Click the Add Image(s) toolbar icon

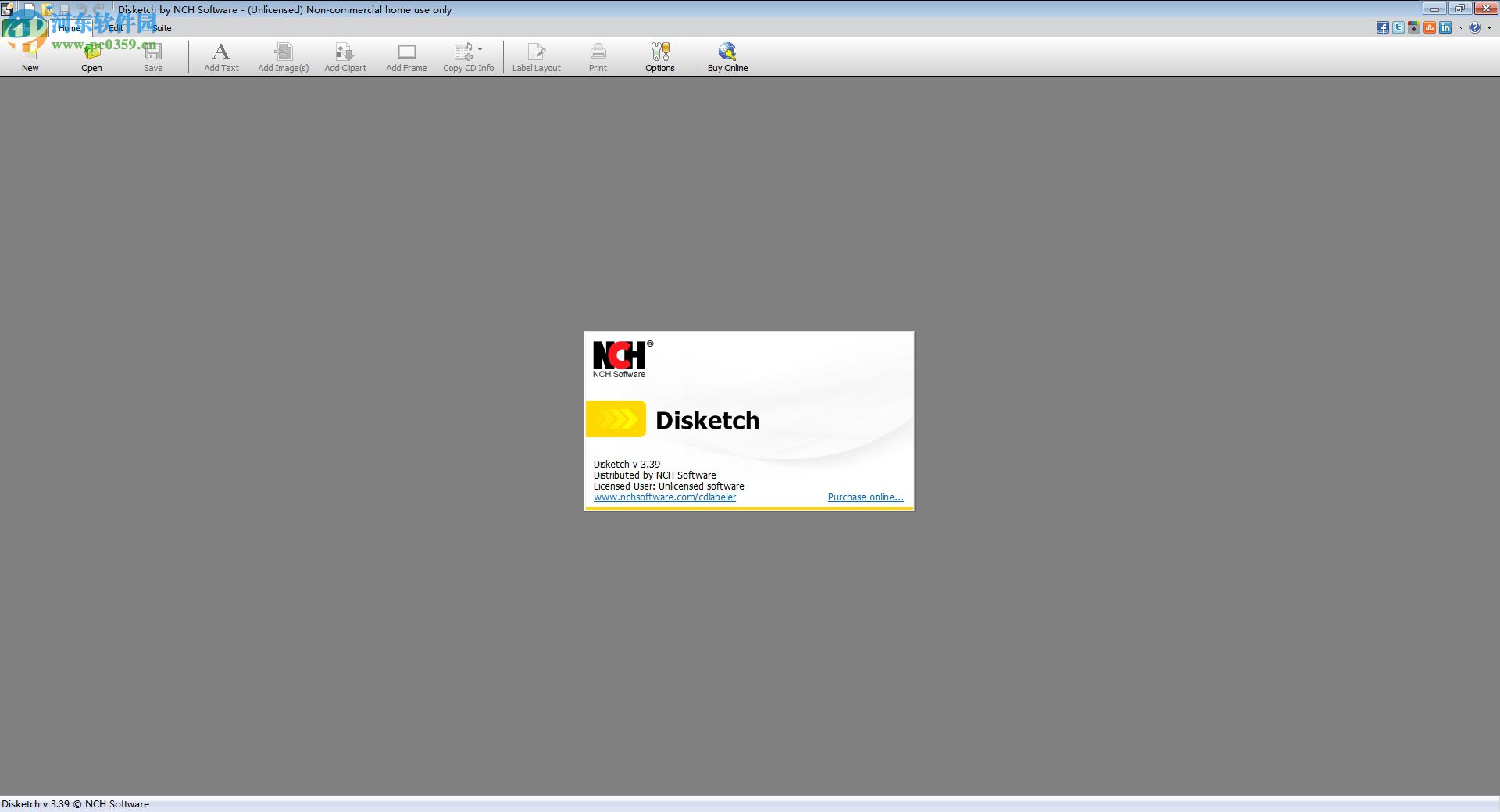coord(283,56)
